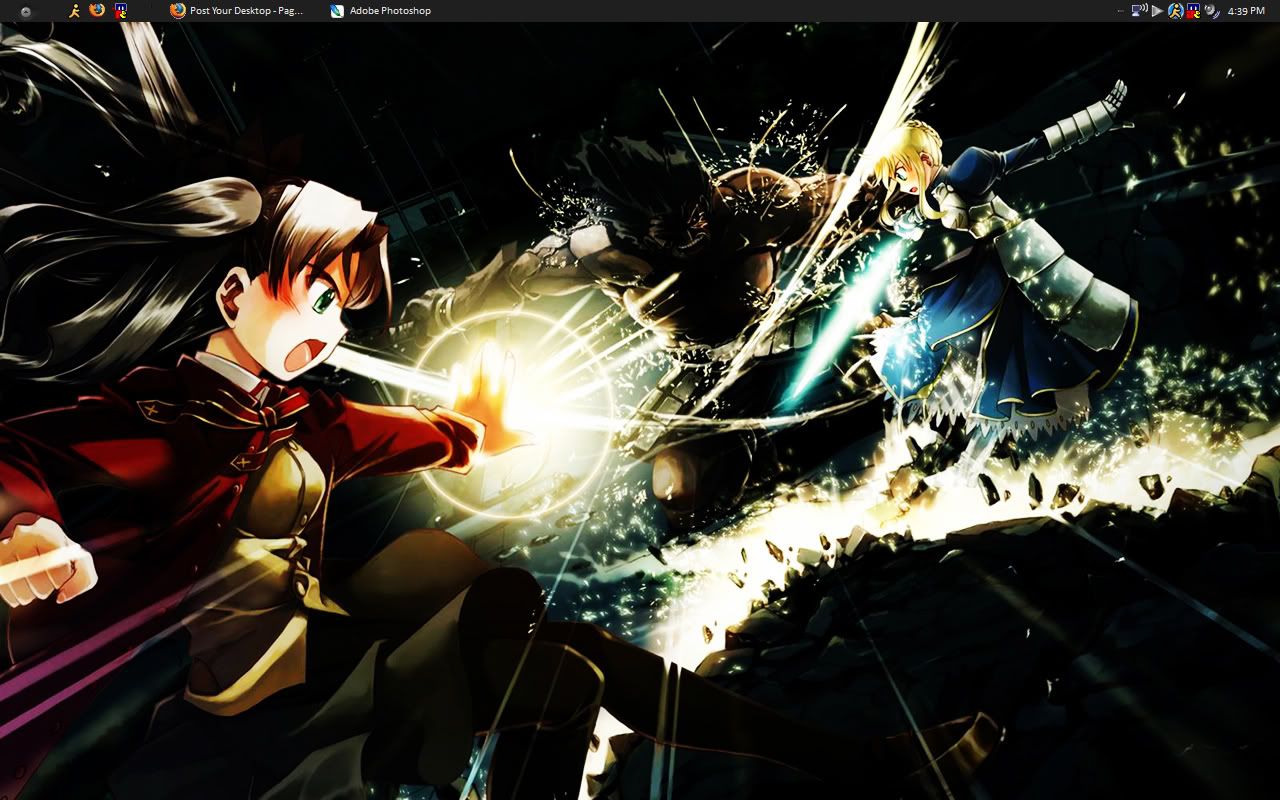Open the AIM running man tray icon

point(1176,11)
